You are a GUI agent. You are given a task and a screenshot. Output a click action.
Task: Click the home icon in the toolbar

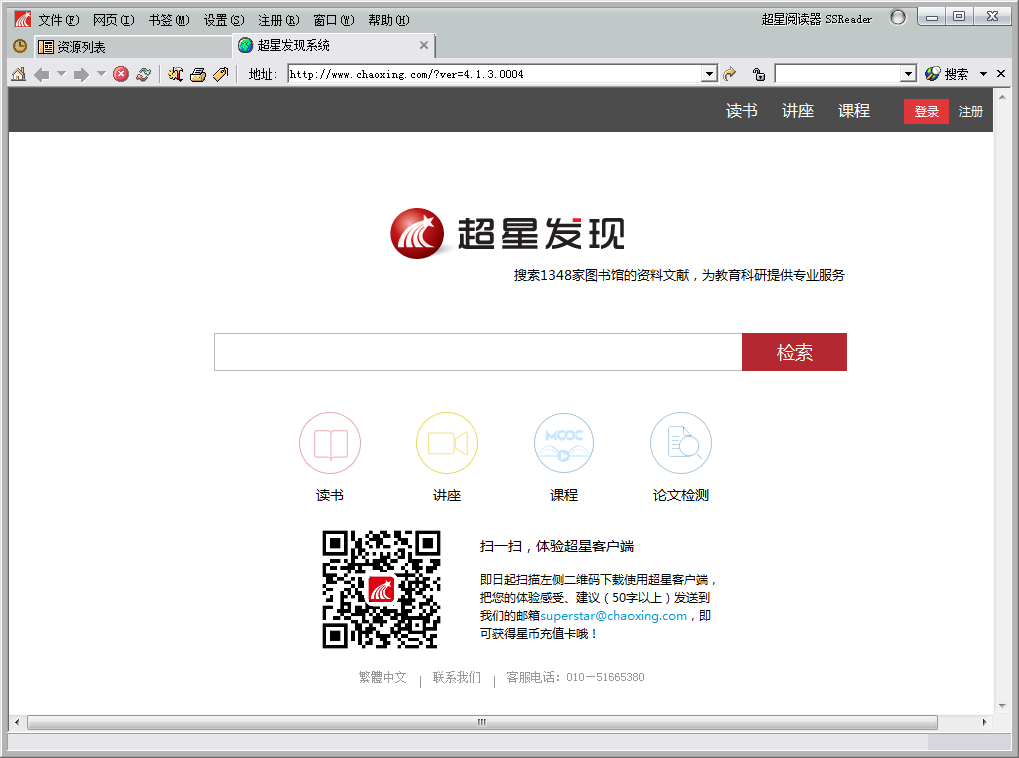(x=18, y=74)
